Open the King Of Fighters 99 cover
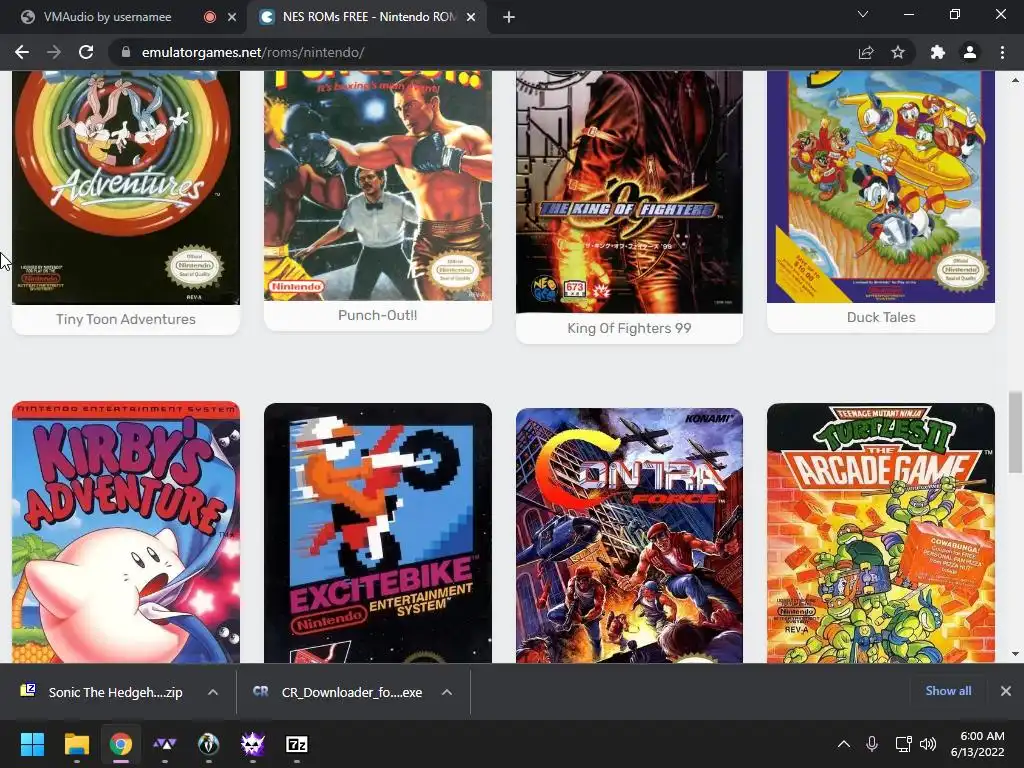 tap(630, 192)
